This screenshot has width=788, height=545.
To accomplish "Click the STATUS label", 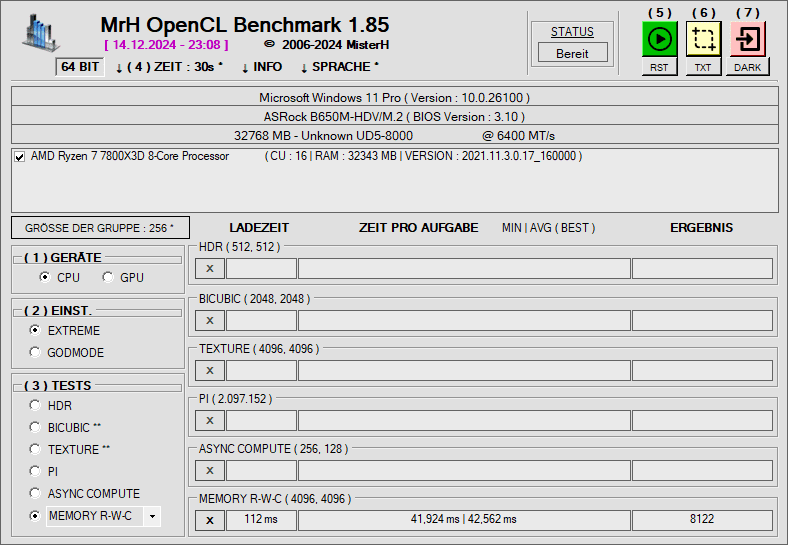I will pyautogui.click(x=572, y=32).
